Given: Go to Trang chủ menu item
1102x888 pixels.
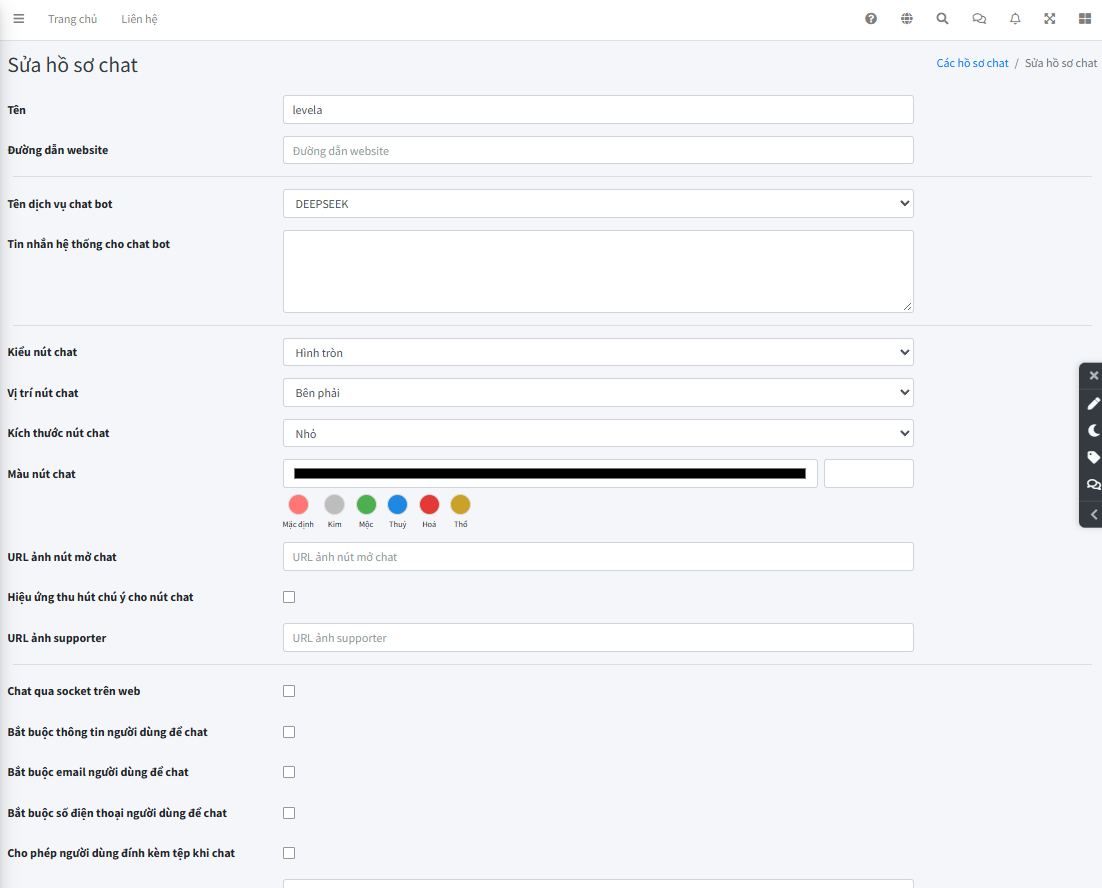Looking at the screenshot, I should coord(72,19).
